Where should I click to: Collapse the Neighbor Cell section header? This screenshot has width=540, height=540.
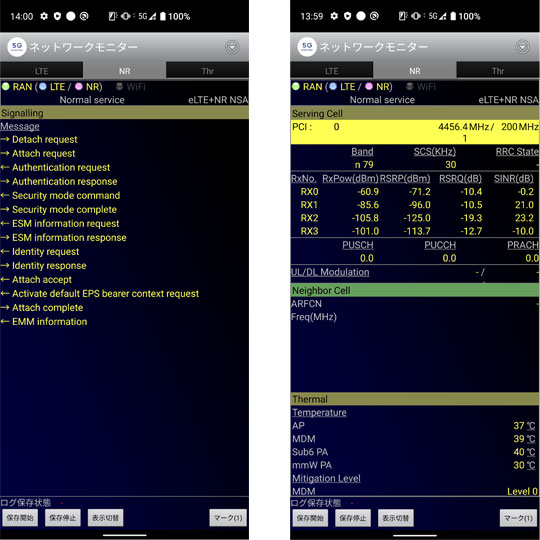tap(415, 290)
